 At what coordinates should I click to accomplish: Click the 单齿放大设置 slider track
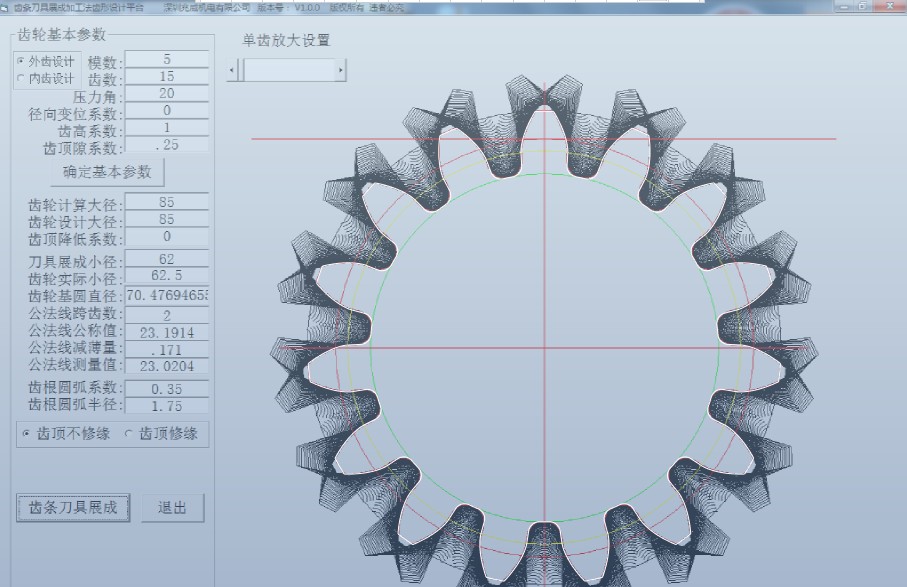coord(289,70)
